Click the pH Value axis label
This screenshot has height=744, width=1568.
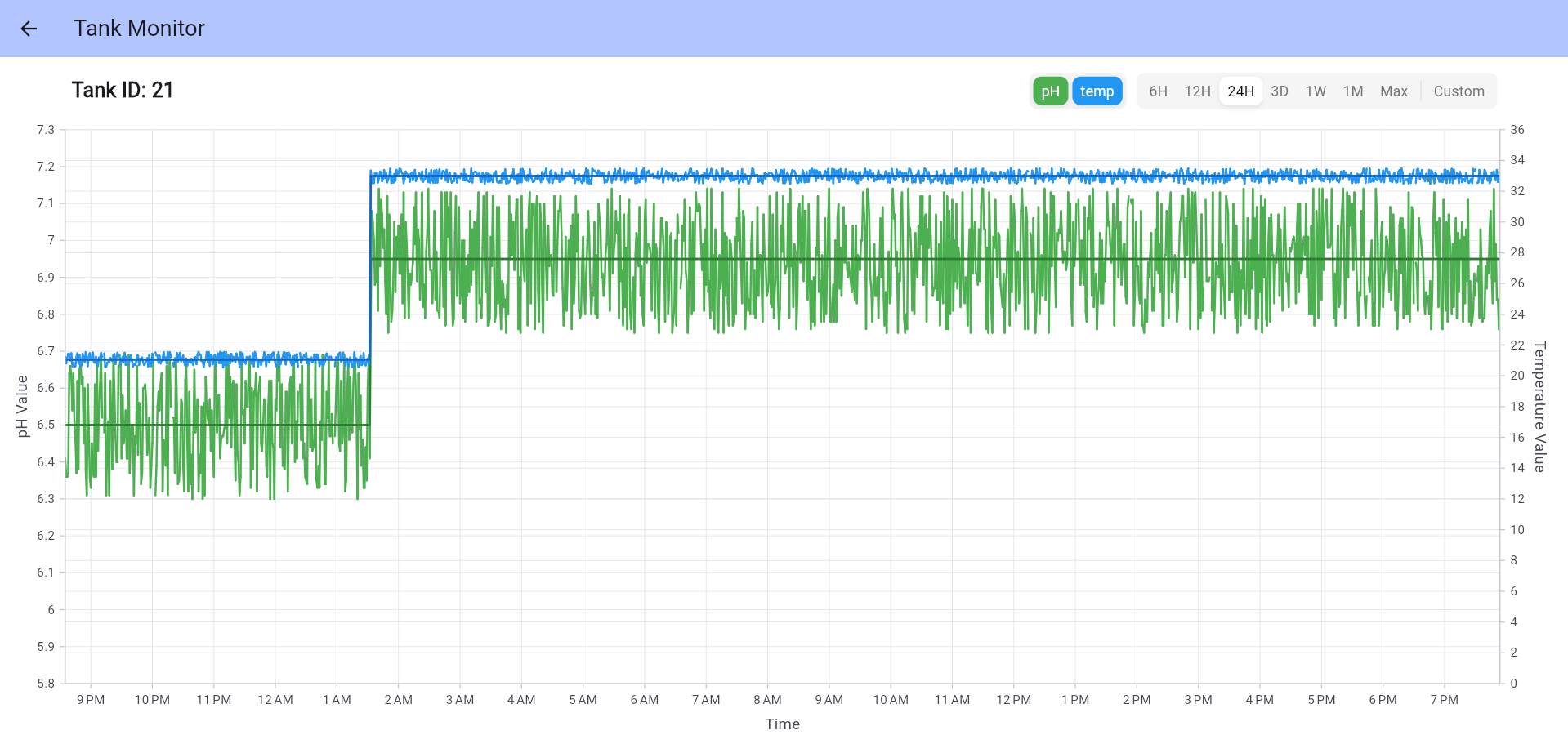pyautogui.click(x=23, y=407)
